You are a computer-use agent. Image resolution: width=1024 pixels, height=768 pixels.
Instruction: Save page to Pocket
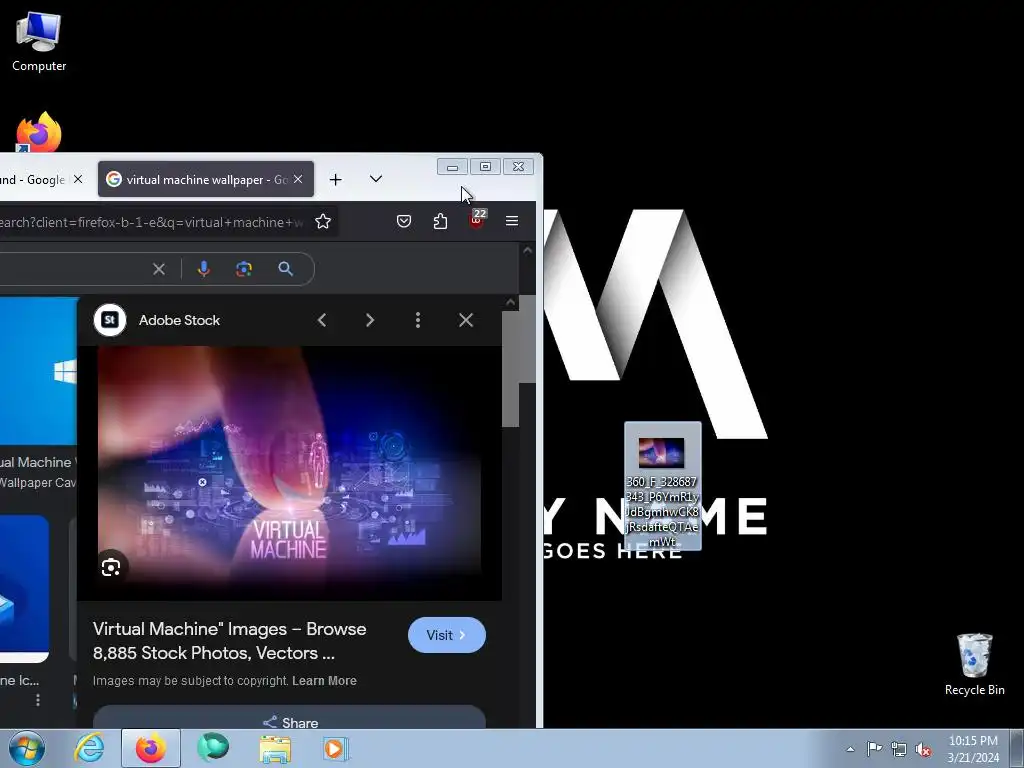(404, 221)
